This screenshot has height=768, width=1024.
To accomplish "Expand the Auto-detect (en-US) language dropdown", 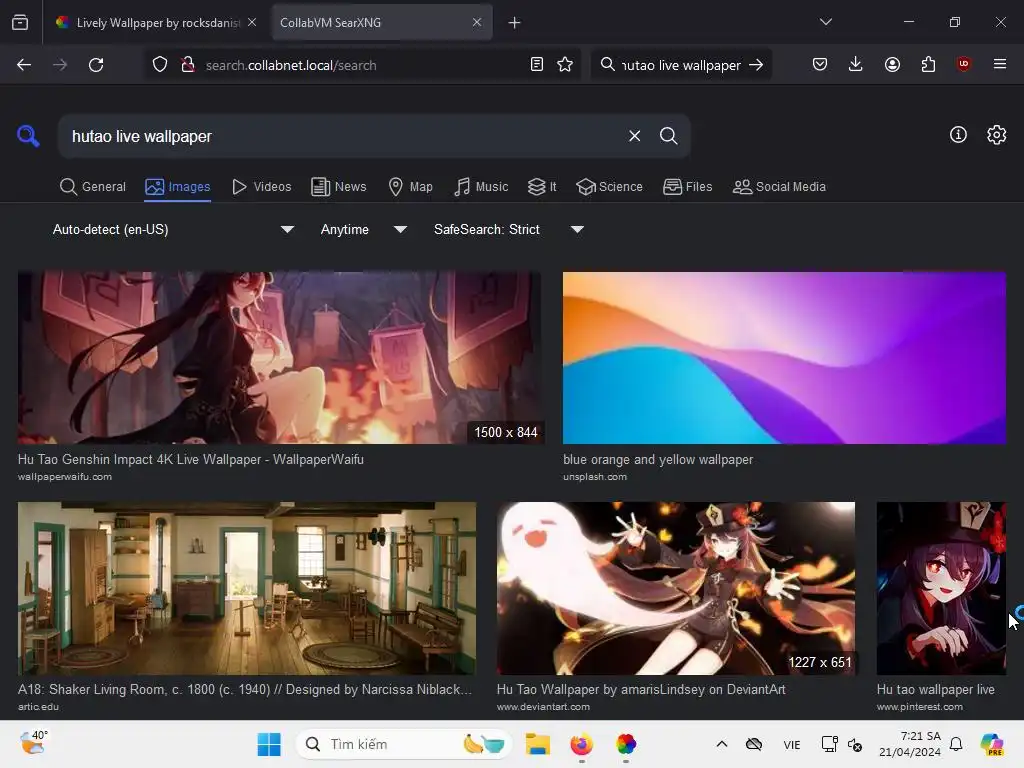I will 173,229.
